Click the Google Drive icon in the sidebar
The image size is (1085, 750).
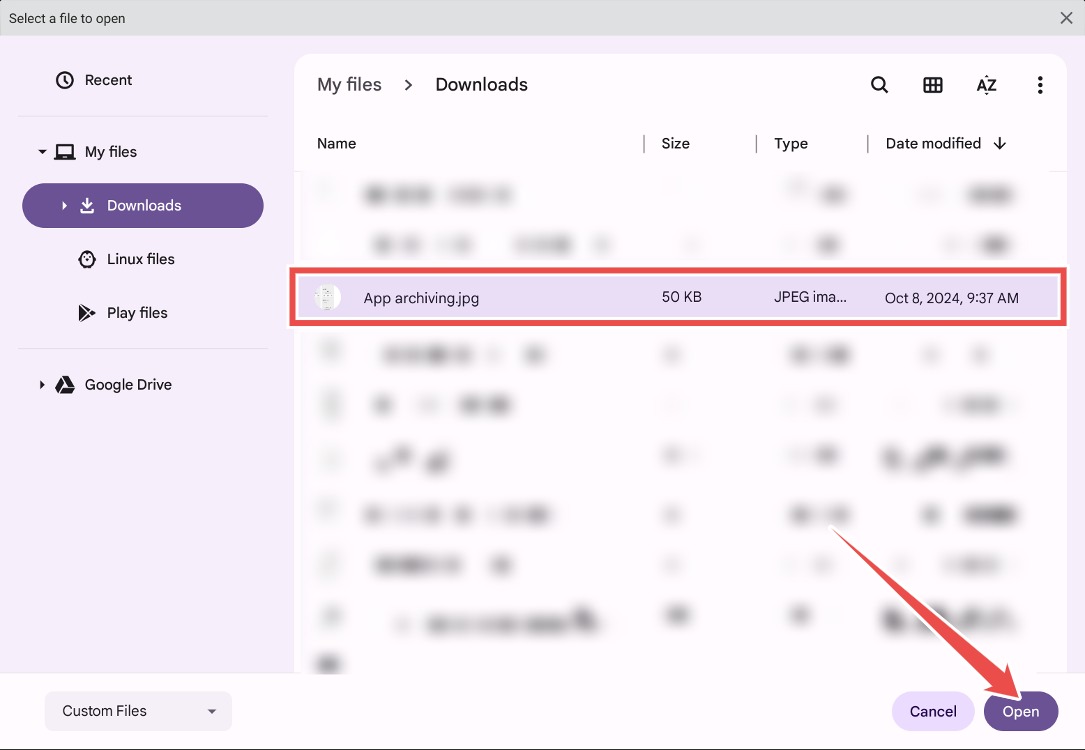65,384
